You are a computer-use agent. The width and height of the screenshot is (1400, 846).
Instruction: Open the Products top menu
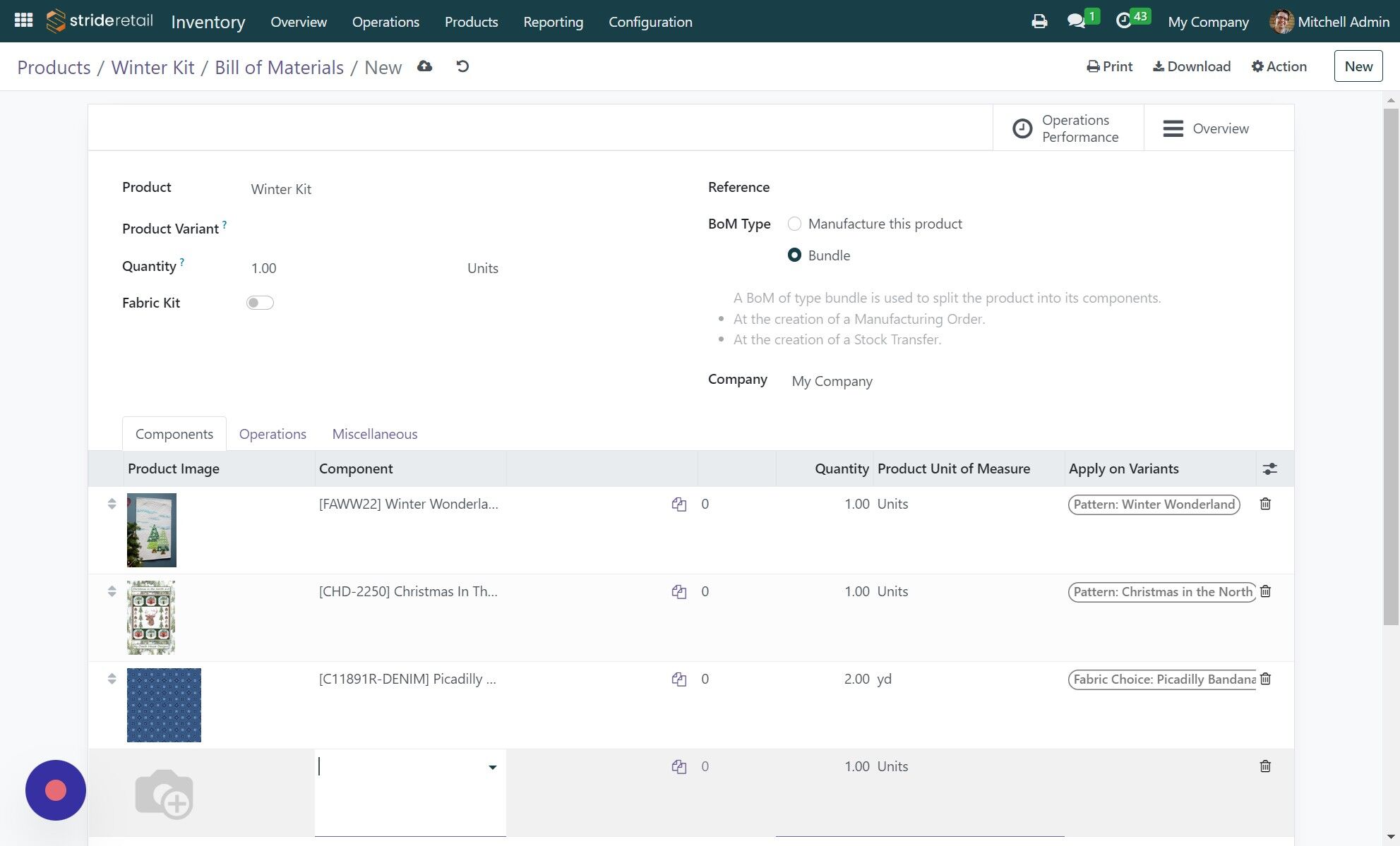coord(471,22)
